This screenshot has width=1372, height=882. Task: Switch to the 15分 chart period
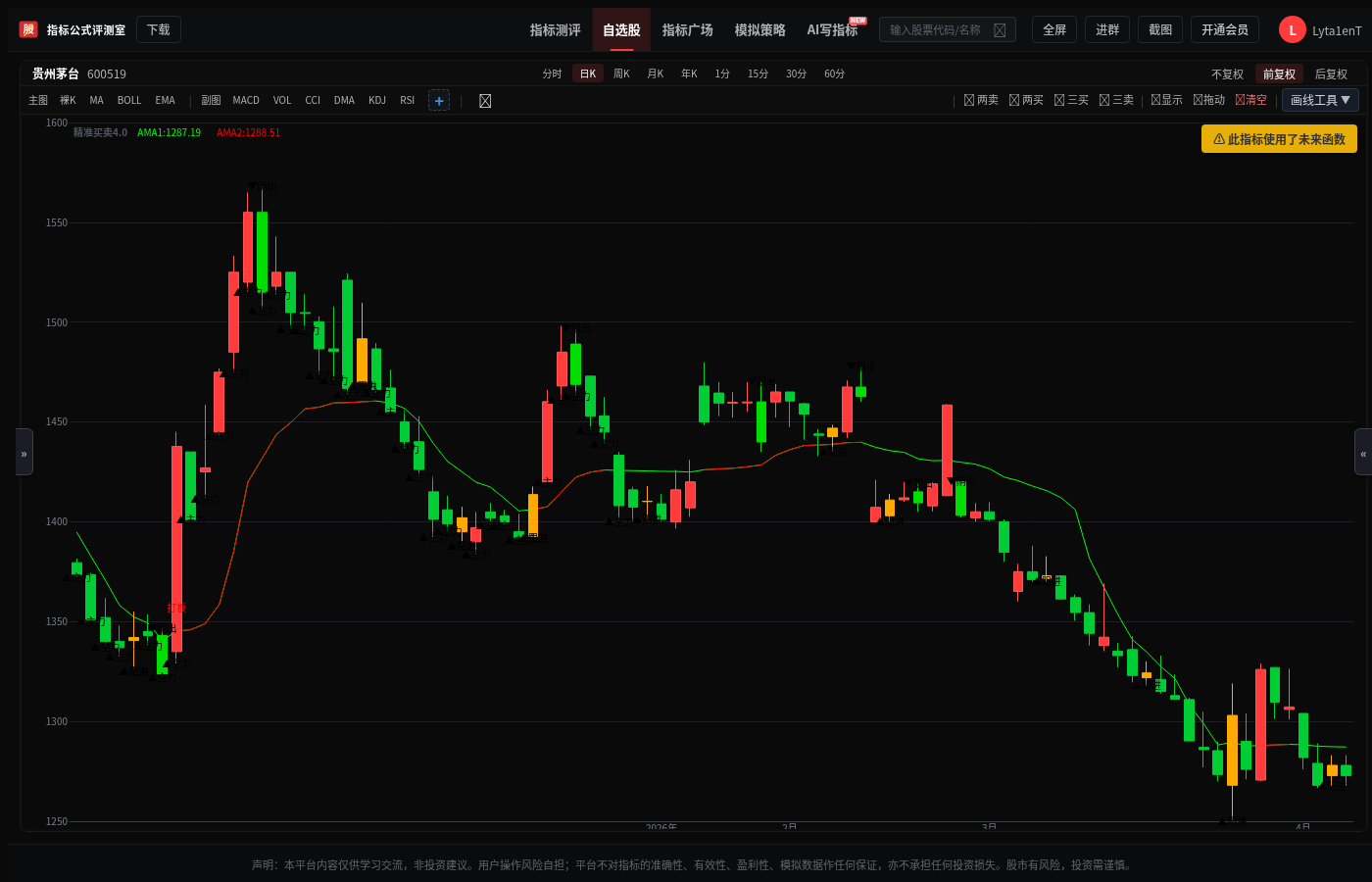[758, 74]
